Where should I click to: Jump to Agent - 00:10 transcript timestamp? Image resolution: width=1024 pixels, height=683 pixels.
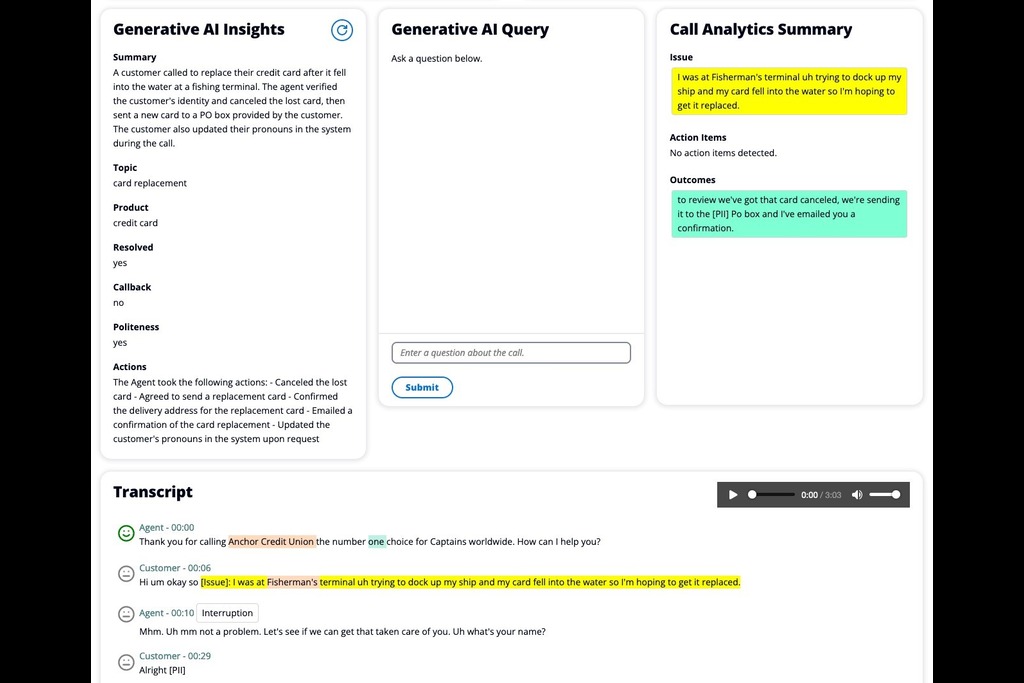coord(167,613)
